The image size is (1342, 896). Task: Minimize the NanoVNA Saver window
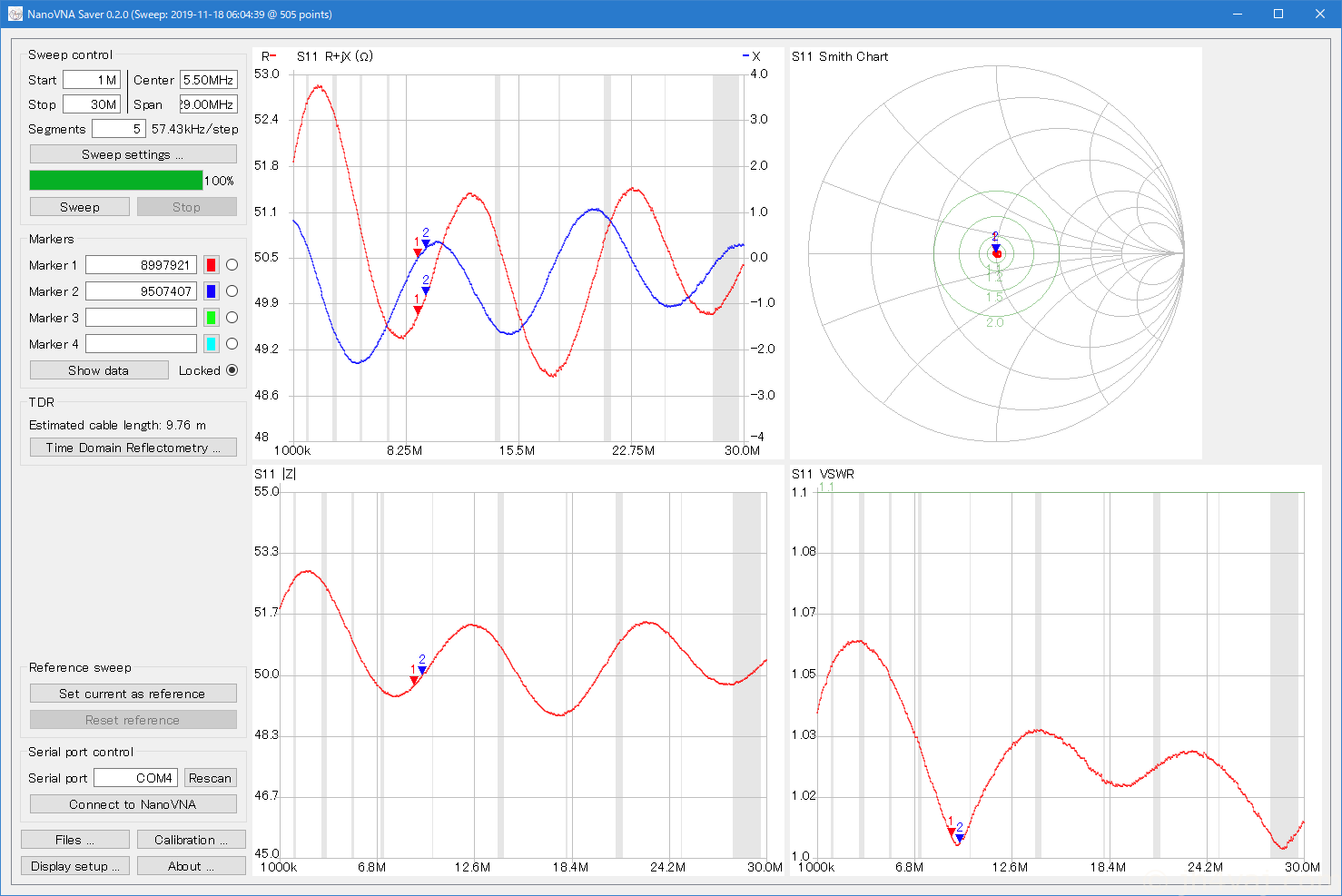tap(1237, 14)
